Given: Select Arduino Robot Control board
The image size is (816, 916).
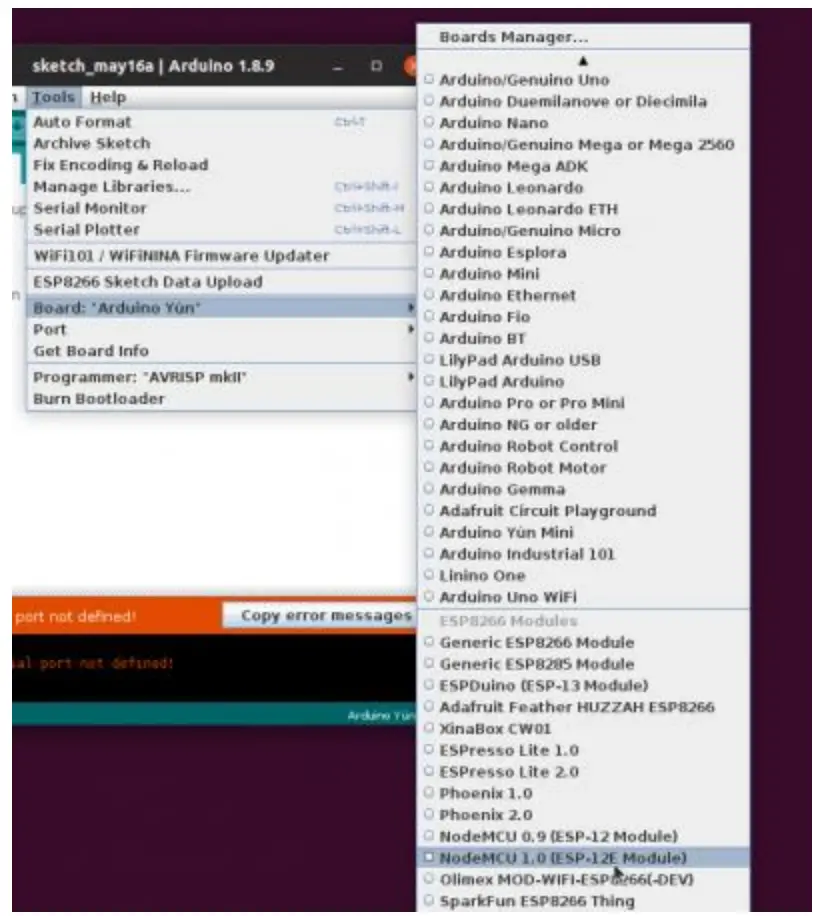Looking at the screenshot, I should (x=583, y=446).
